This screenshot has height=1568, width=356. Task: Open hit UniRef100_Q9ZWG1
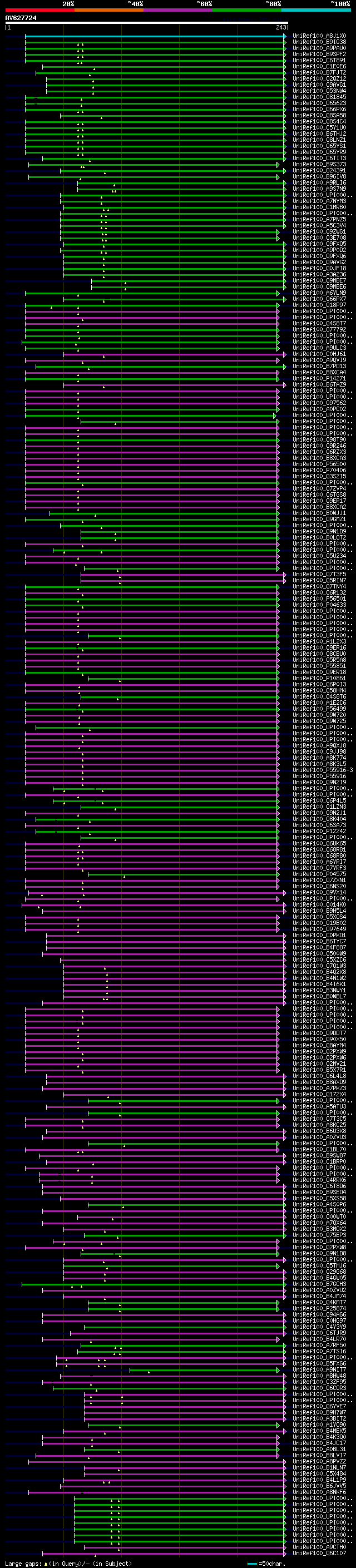click(319, 232)
